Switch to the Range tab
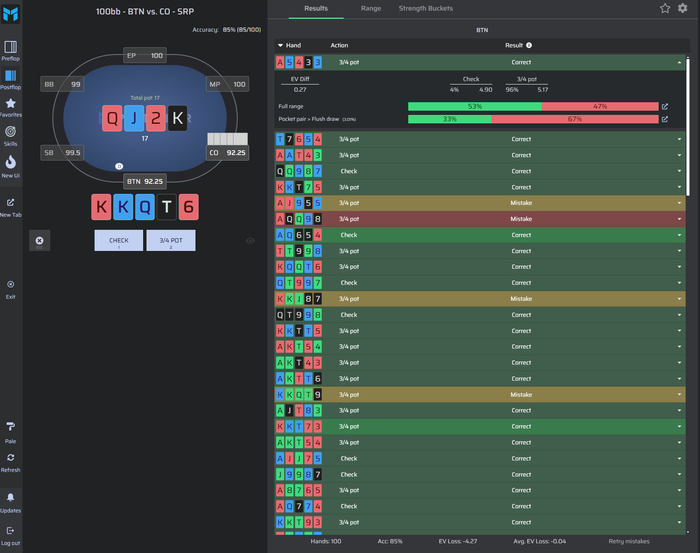The width and height of the screenshot is (700, 553). (x=371, y=8)
